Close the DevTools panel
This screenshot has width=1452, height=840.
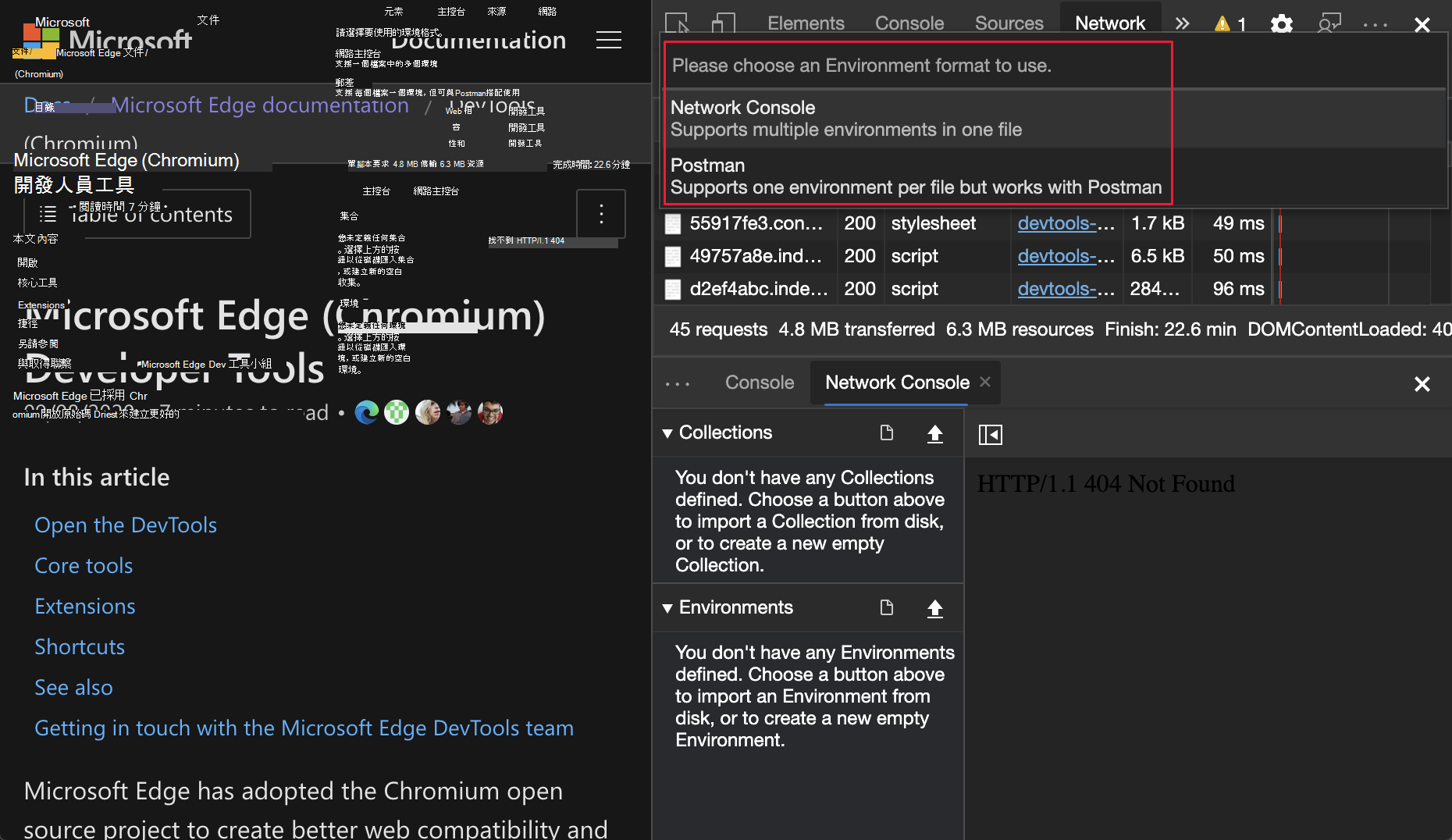(1422, 25)
